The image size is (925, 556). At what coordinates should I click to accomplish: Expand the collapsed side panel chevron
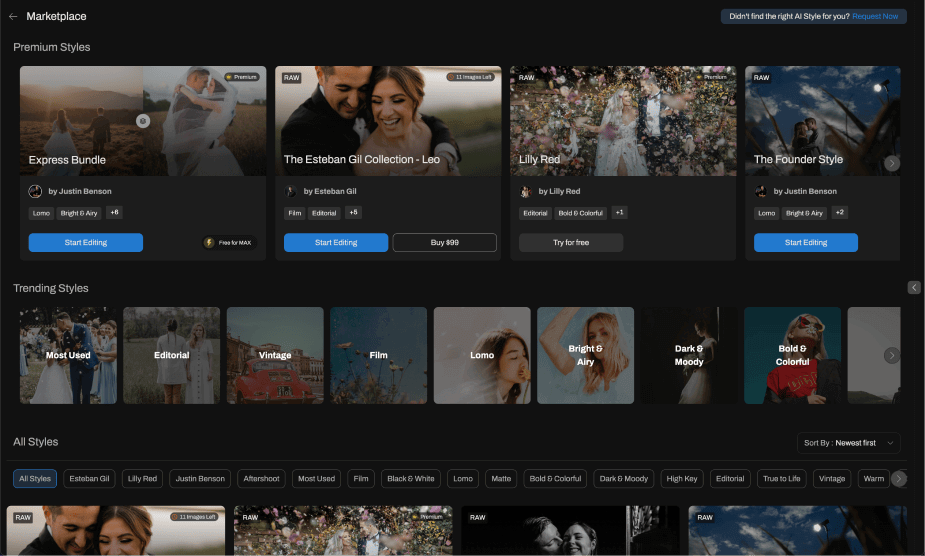click(914, 288)
